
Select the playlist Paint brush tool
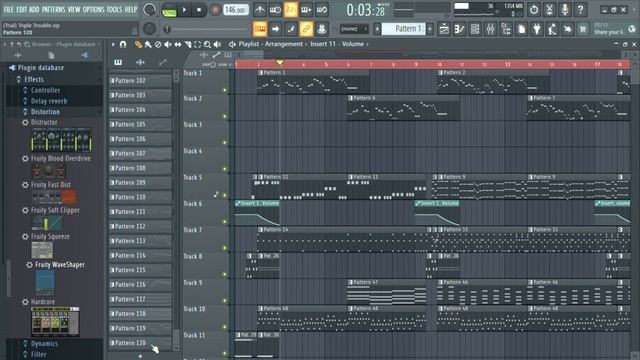pos(148,44)
